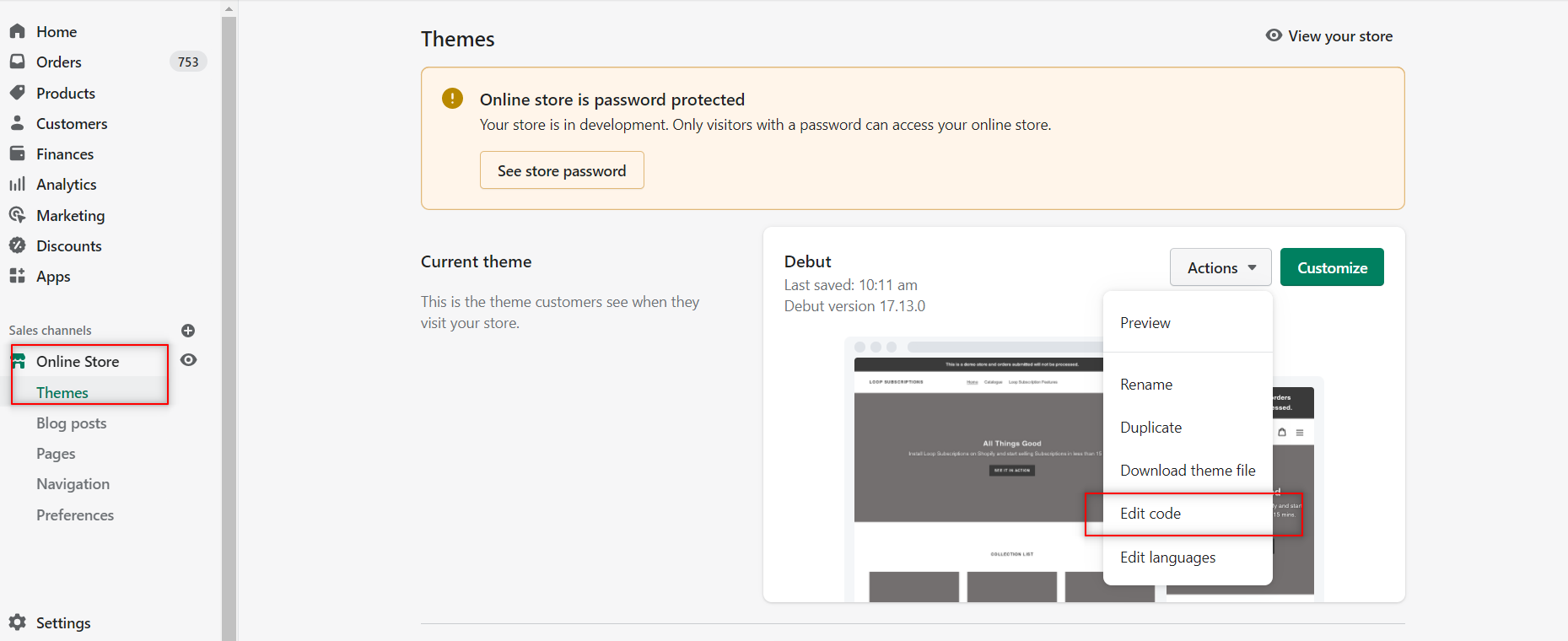Click the Debut theme name
Screen dimensions: 1568x641
[808, 261]
